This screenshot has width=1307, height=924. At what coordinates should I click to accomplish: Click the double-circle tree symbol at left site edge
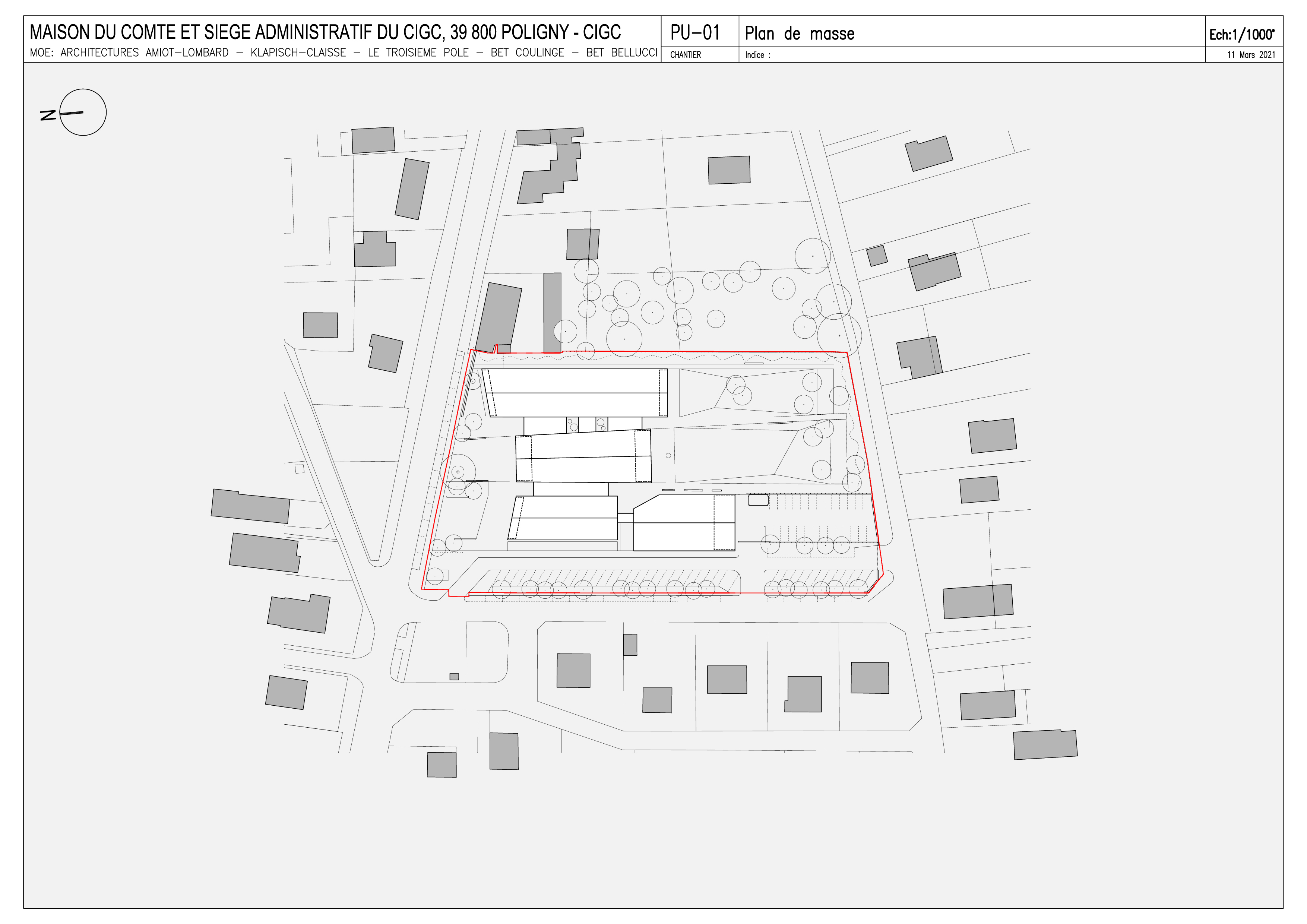(x=458, y=472)
